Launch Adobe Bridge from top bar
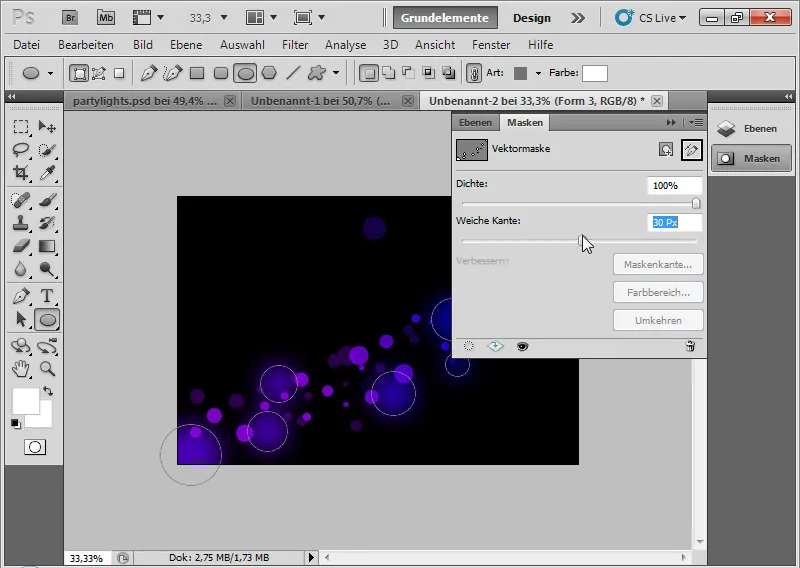This screenshot has width=800, height=568. coord(70,18)
